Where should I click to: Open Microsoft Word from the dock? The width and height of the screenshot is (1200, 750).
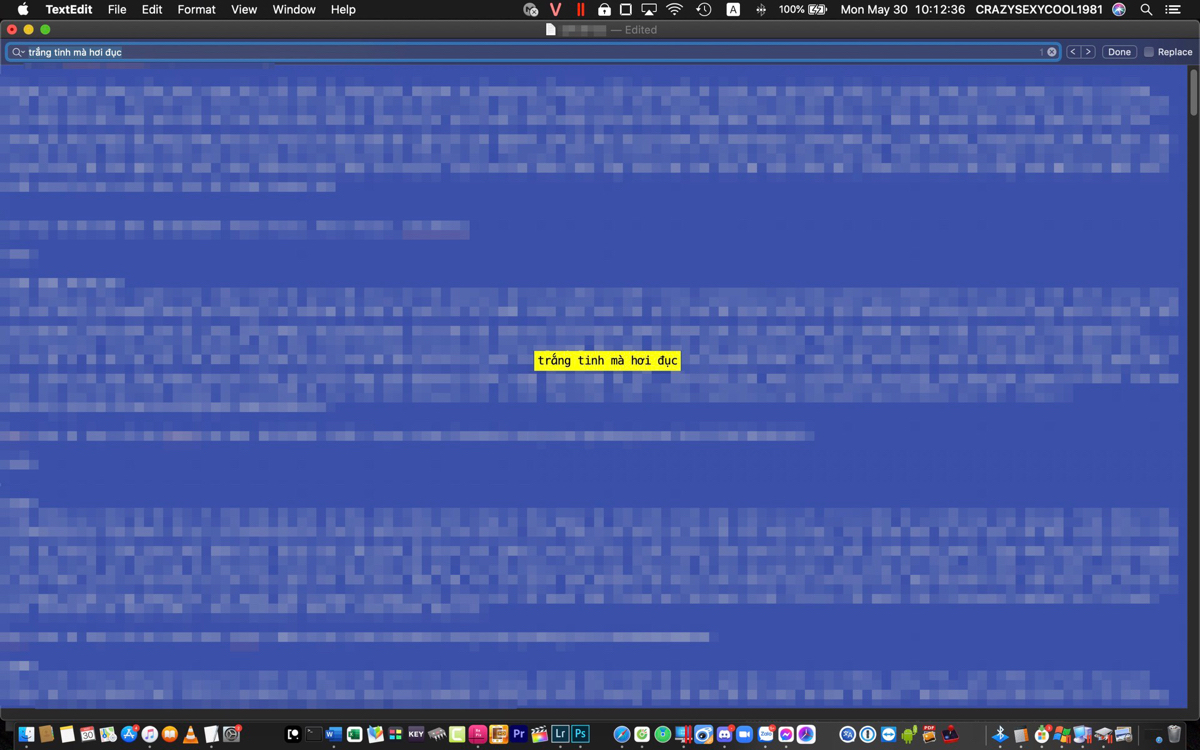point(333,734)
